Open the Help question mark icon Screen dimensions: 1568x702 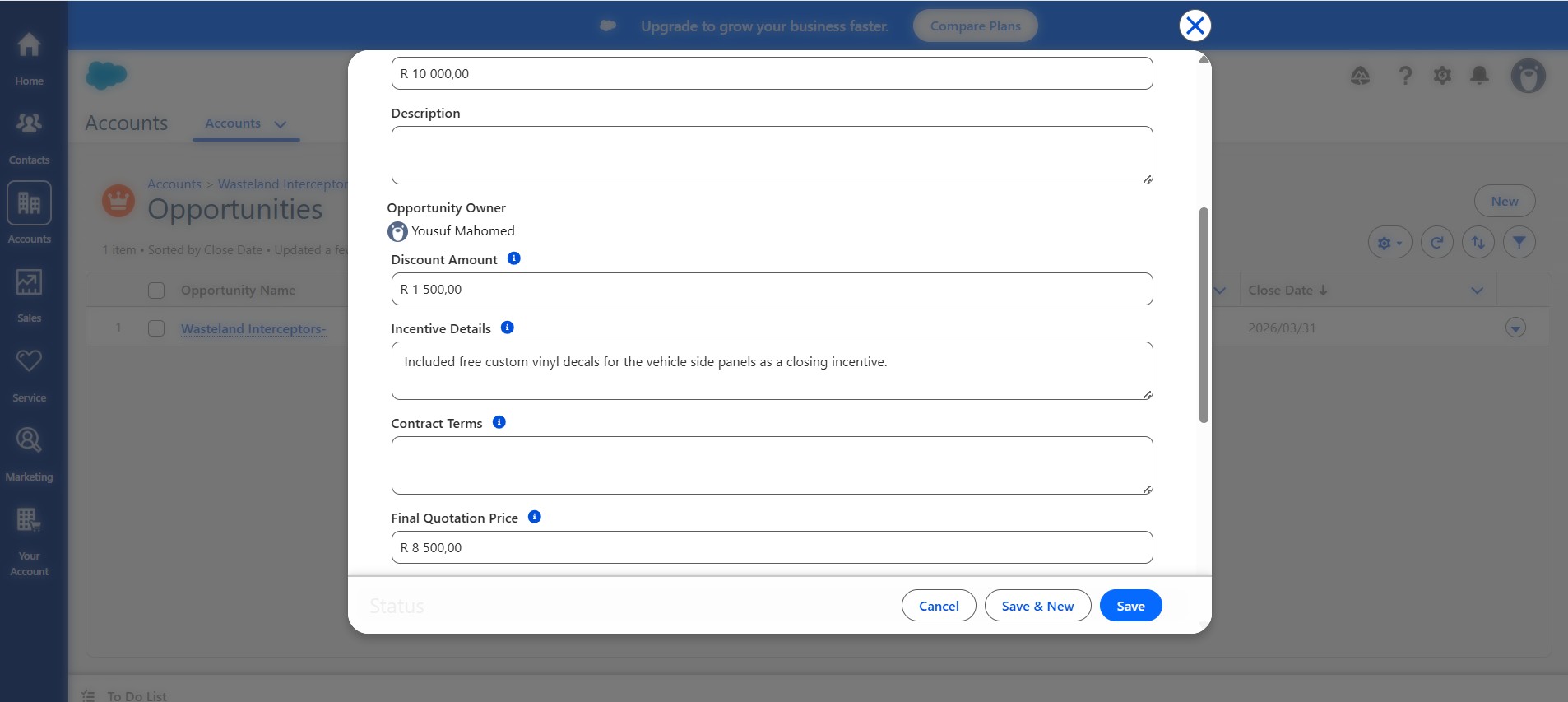1405,76
